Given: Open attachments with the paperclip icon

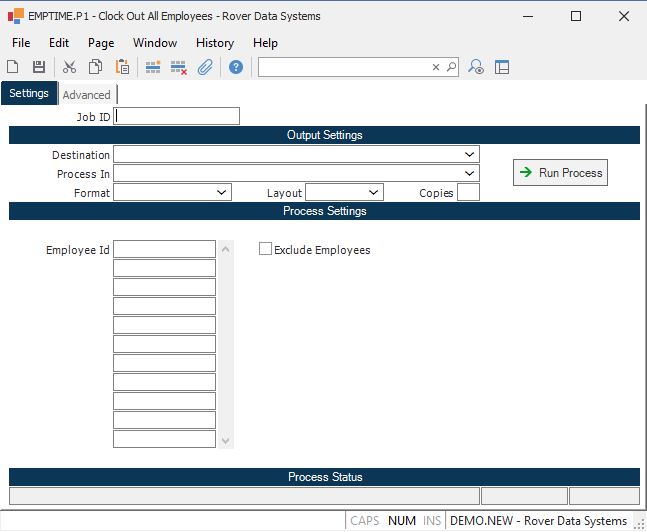Looking at the screenshot, I should (x=205, y=67).
